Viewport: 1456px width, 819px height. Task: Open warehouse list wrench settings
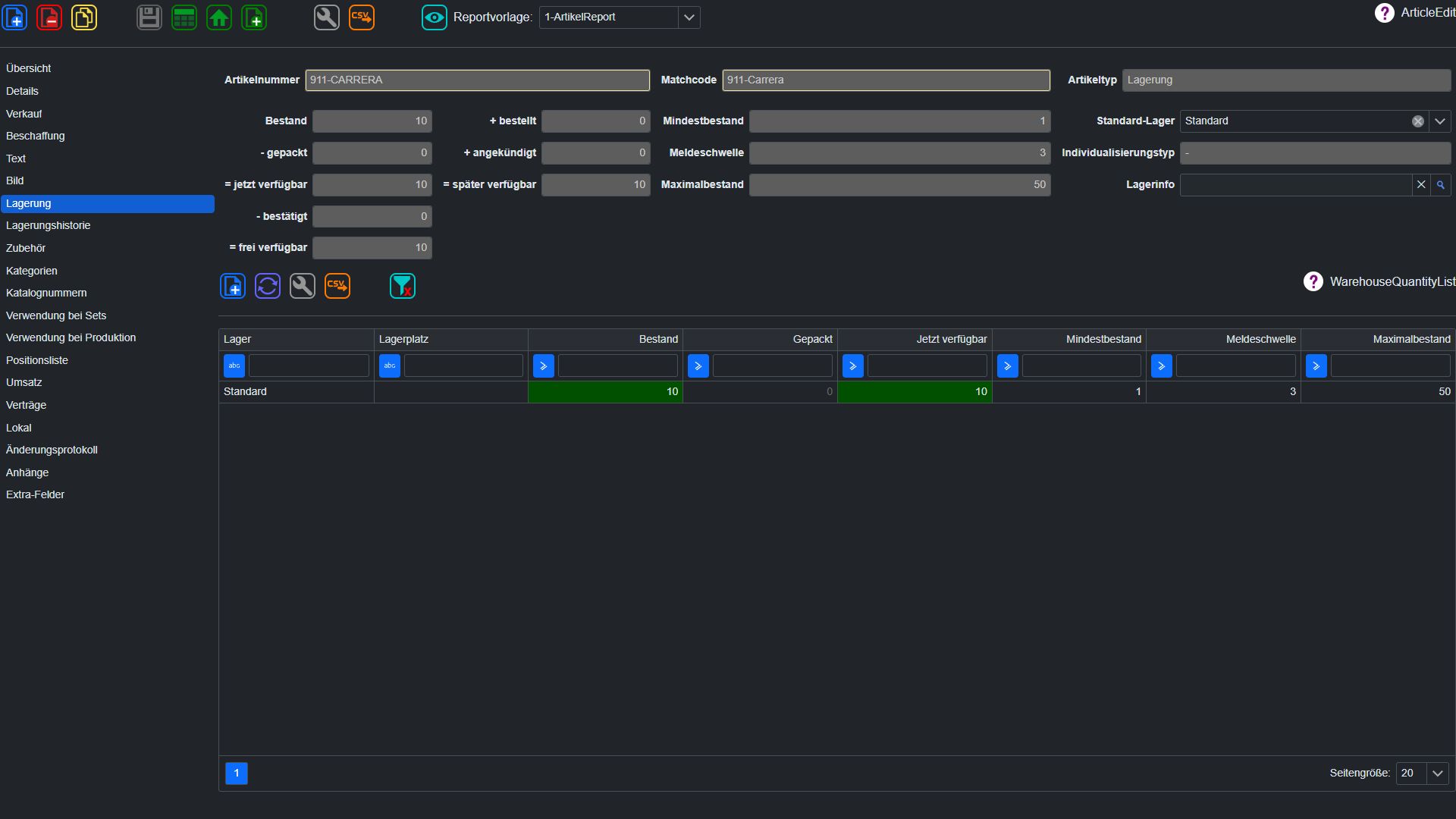303,286
